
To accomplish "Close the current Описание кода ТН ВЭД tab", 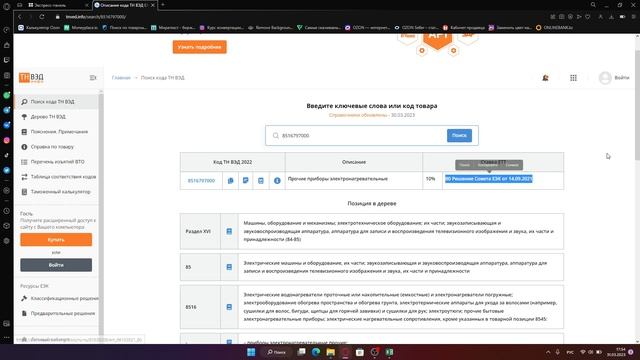I will click(x=153, y=5).
